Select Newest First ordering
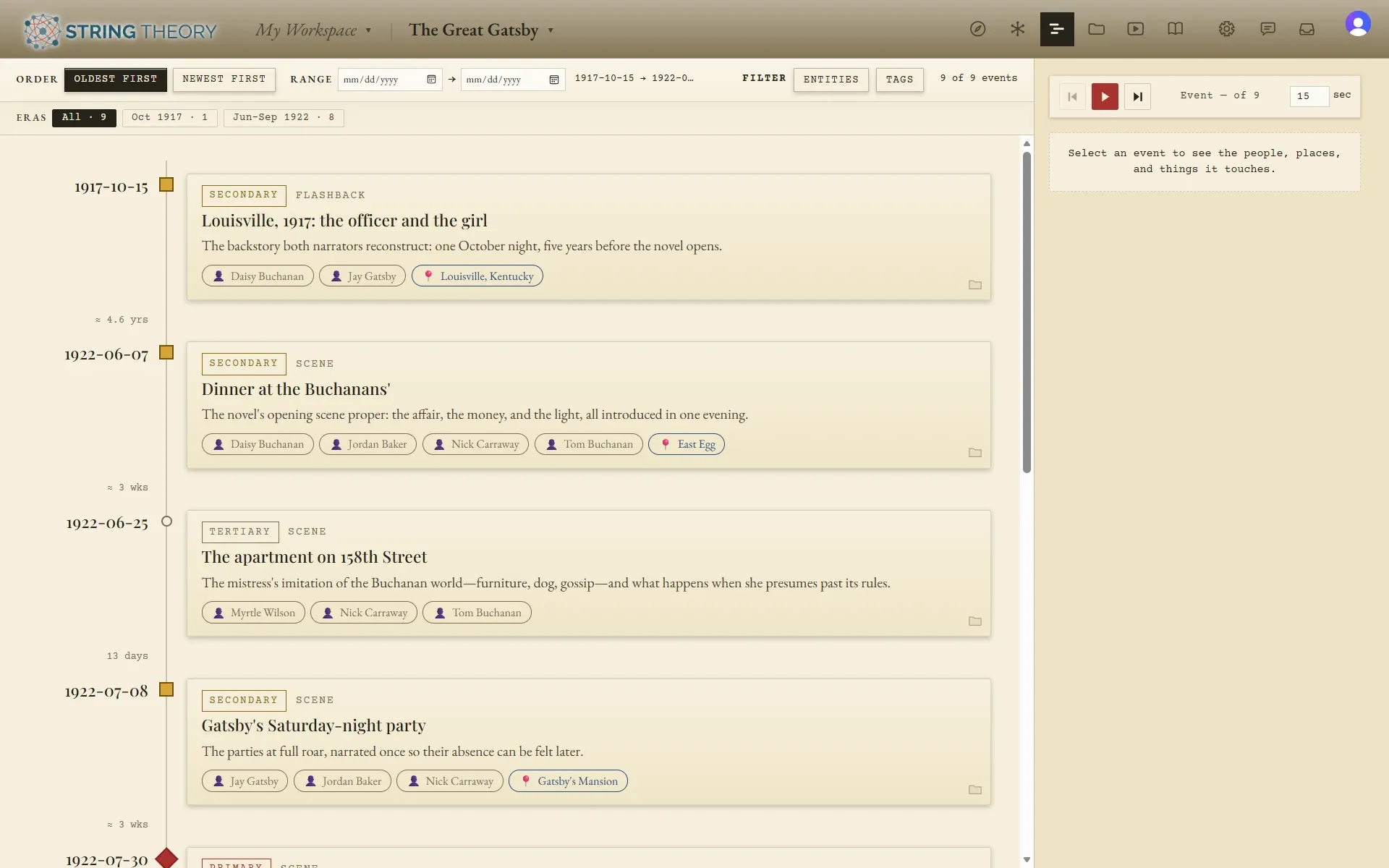This screenshot has width=1389, height=868. [x=224, y=79]
